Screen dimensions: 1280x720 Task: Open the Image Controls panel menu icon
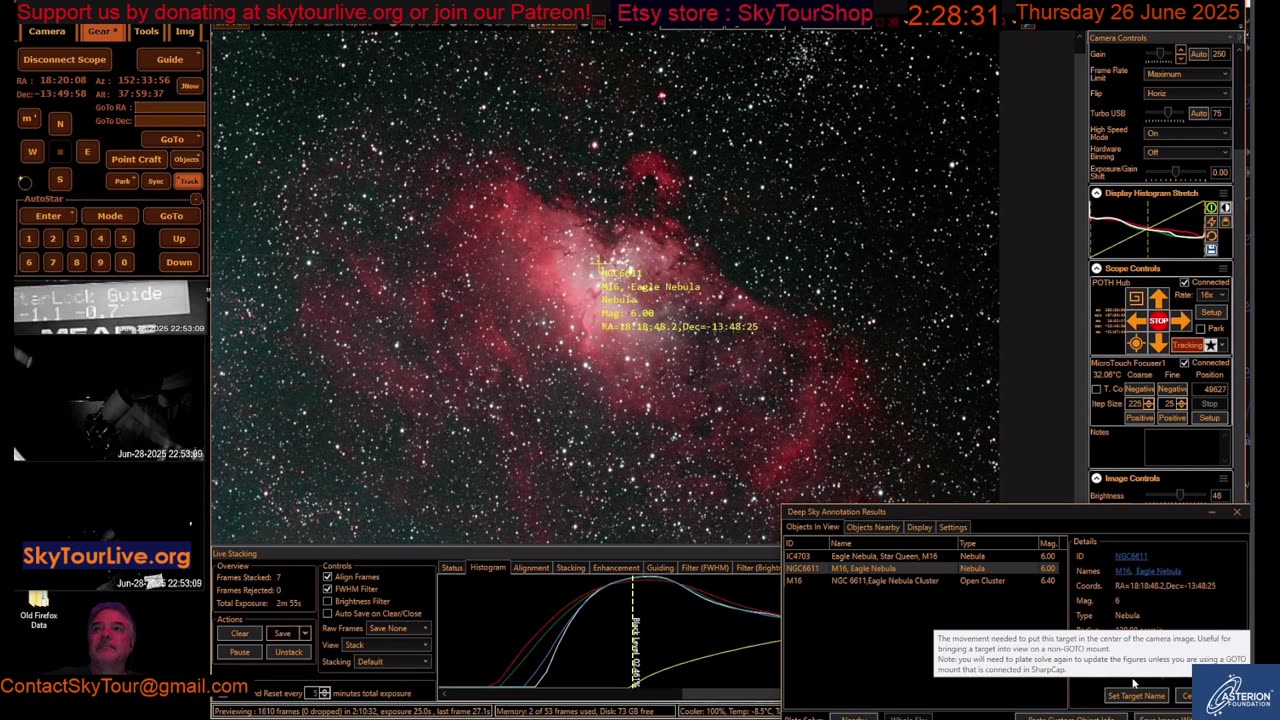(x=1224, y=478)
